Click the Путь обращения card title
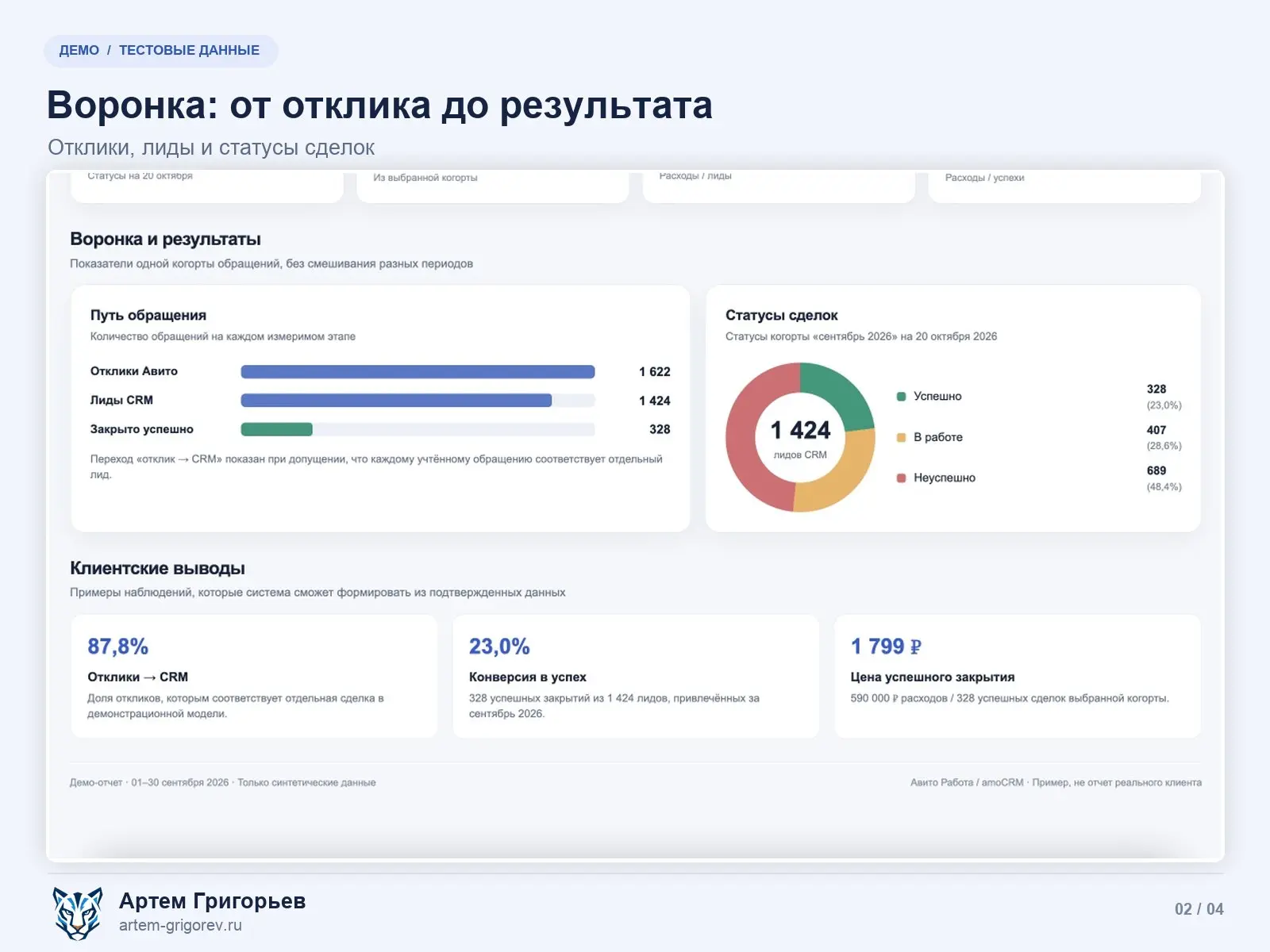 tap(148, 315)
